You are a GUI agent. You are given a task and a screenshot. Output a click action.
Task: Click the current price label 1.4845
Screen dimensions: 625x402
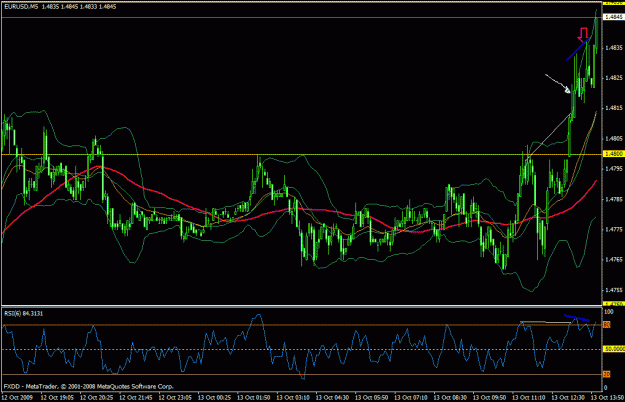(613, 17)
